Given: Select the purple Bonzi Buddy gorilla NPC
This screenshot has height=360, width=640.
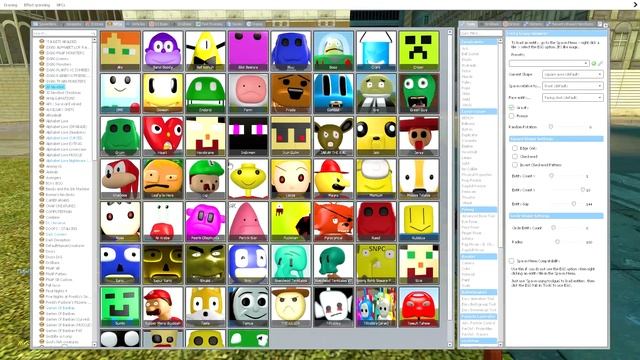Looking at the screenshot, I should tap(162, 51).
